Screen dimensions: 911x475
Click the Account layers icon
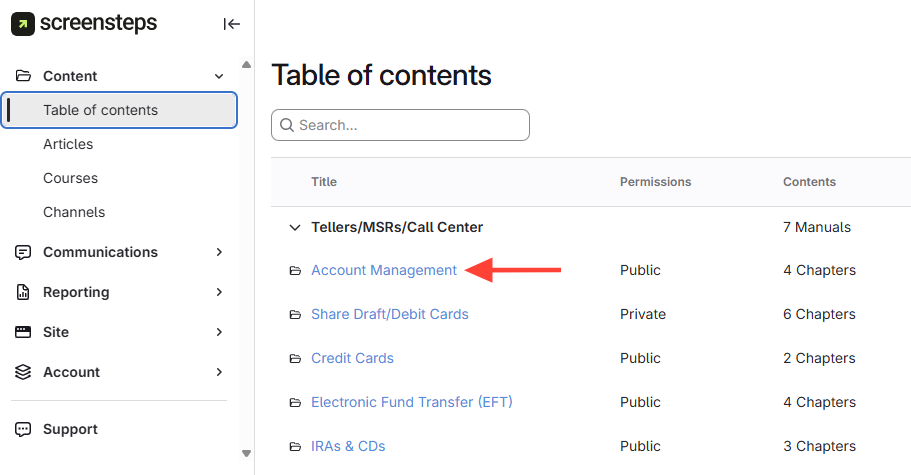pos(23,372)
